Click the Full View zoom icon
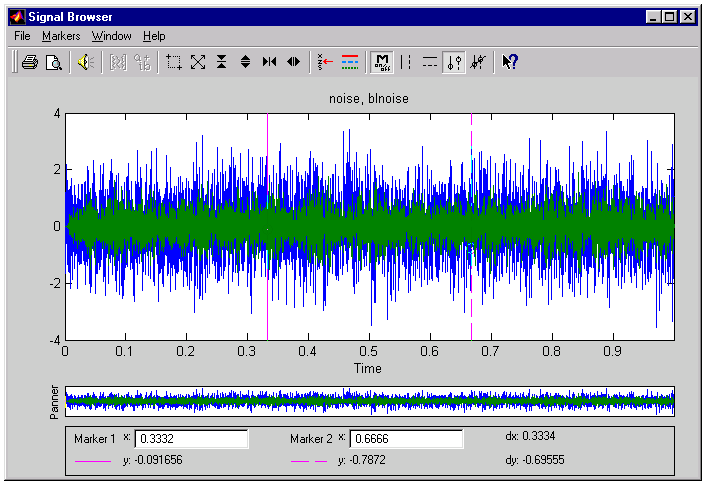Screen dimensions: 727x484 [x=198, y=62]
